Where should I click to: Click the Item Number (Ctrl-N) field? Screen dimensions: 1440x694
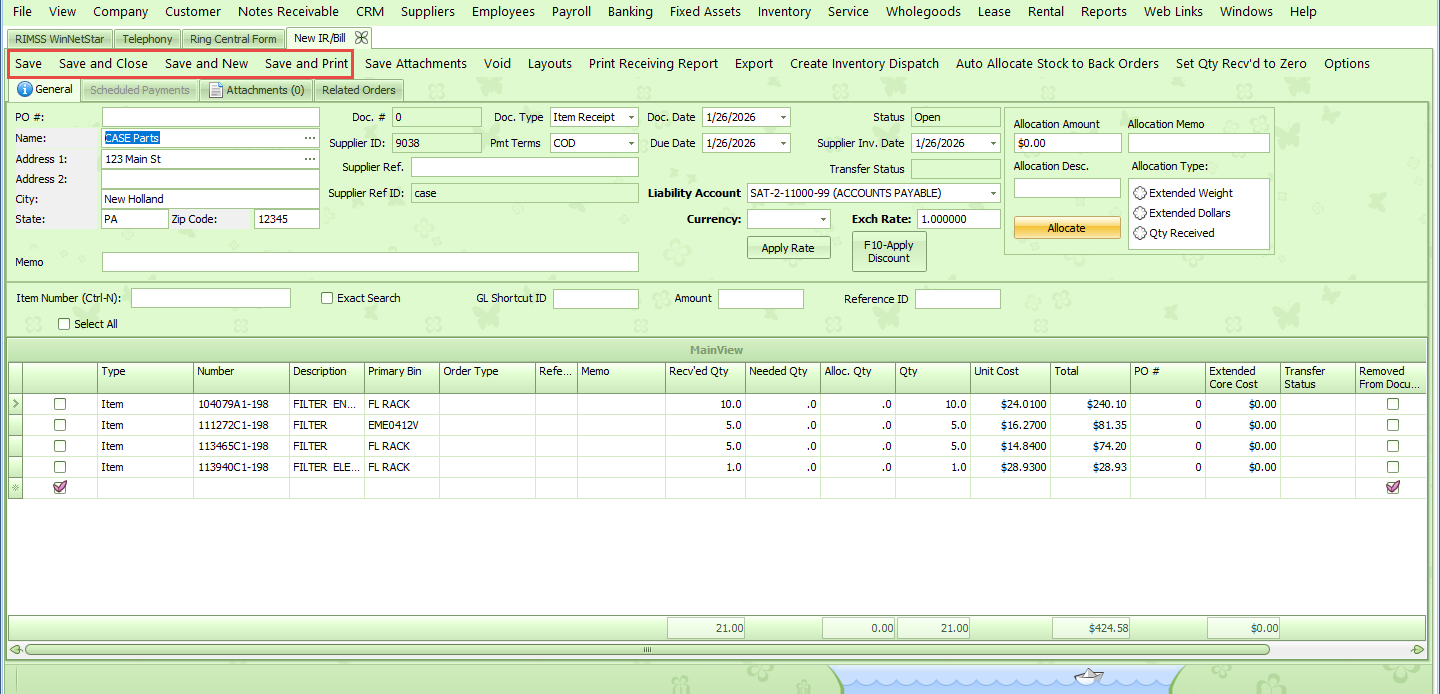click(210, 298)
